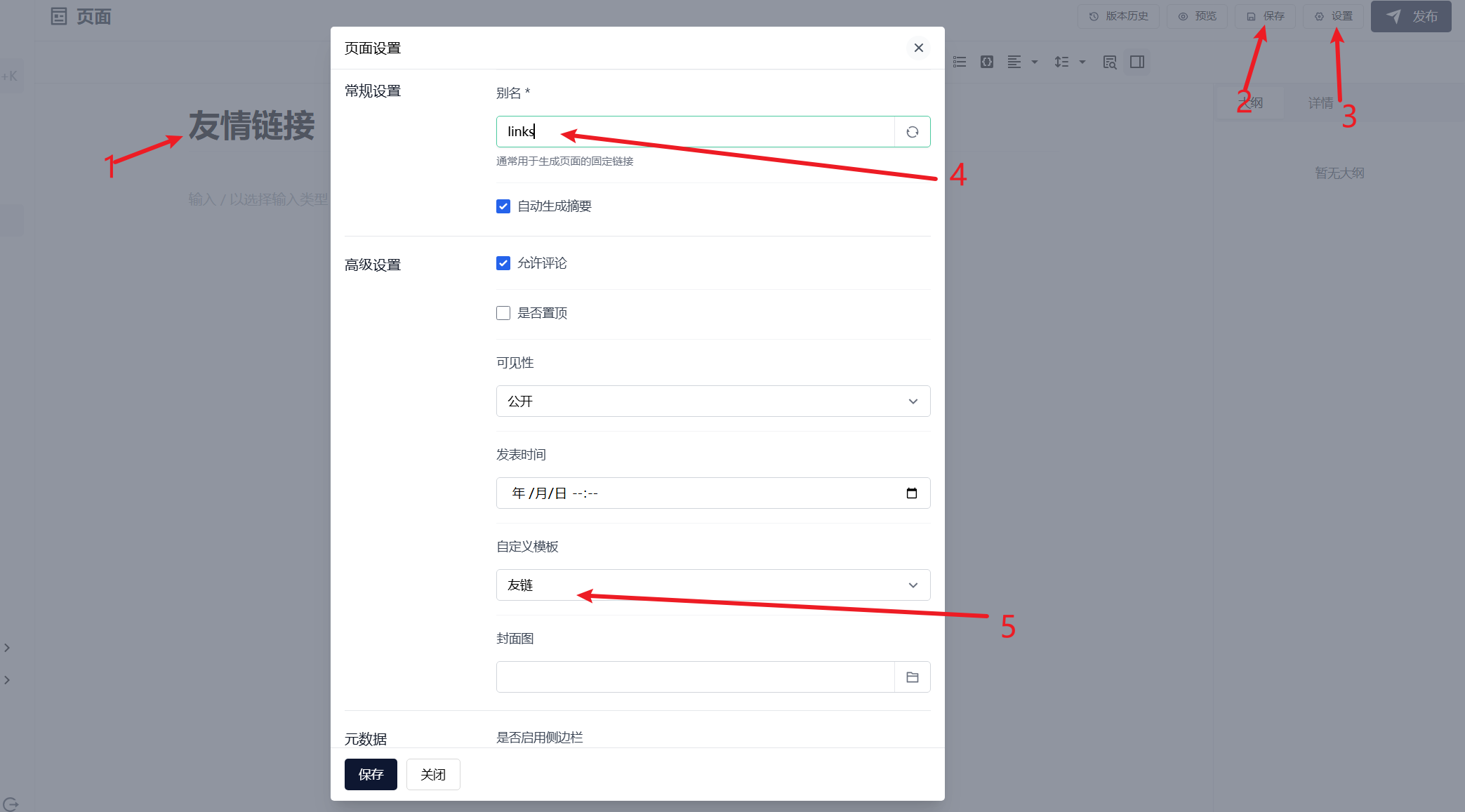Uncheck the 允许评论 checkbox
Screen dimensions: 1465x812
[x=503, y=263]
